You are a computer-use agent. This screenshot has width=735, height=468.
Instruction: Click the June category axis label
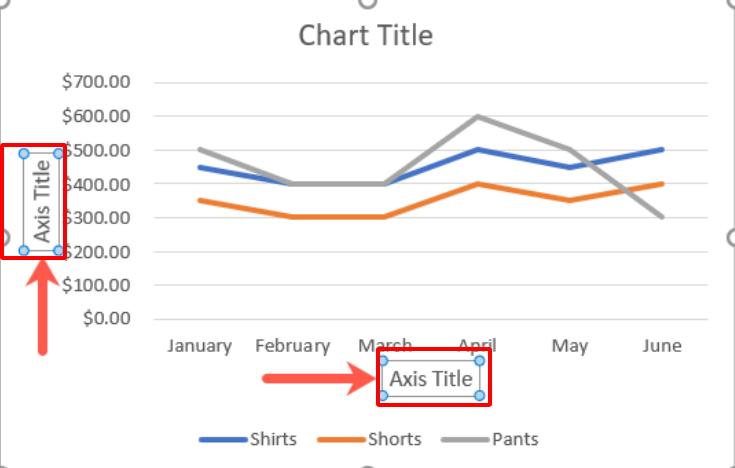[x=662, y=346]
